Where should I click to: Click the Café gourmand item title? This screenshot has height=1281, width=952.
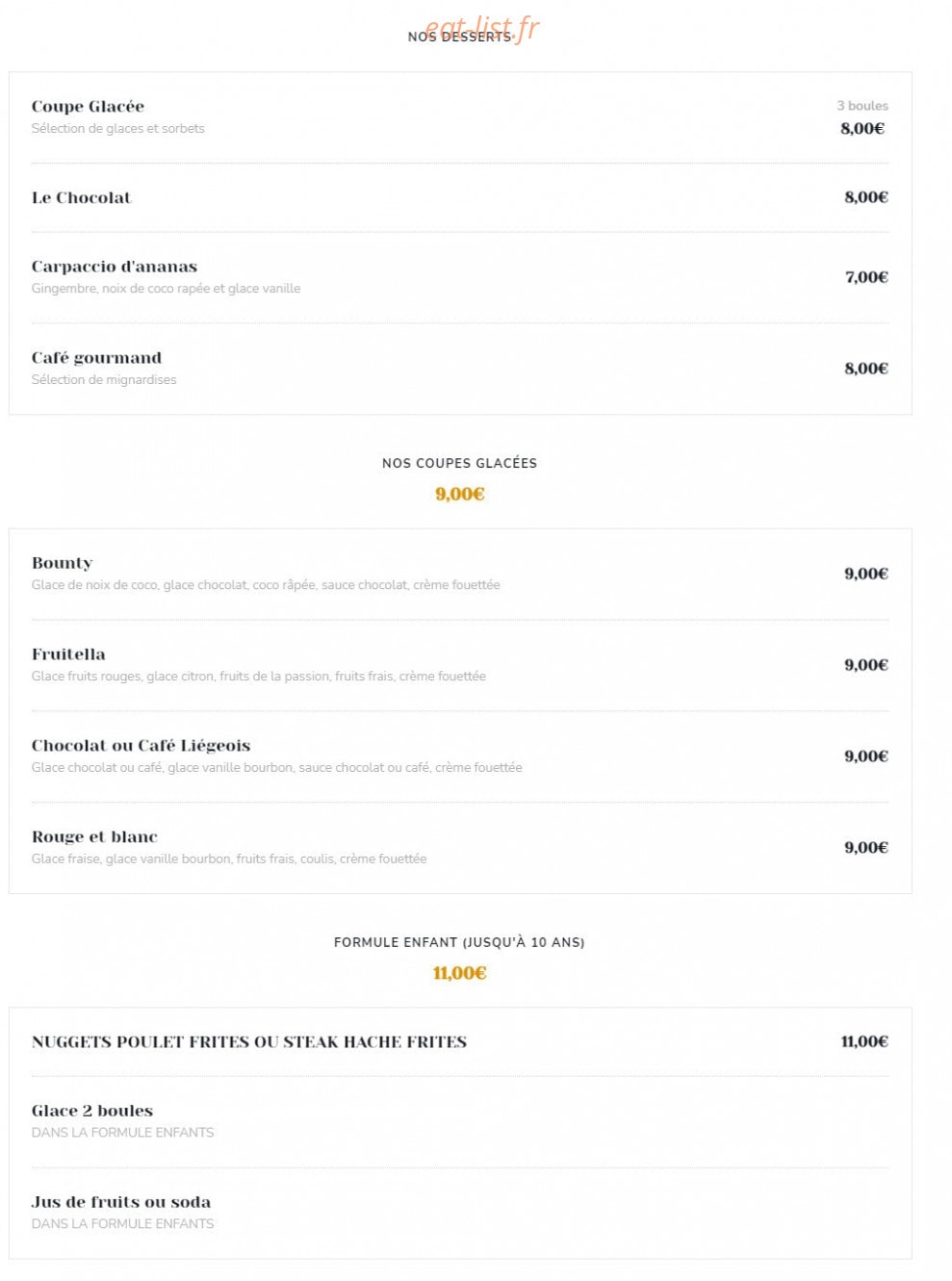[x=96, y=358]
